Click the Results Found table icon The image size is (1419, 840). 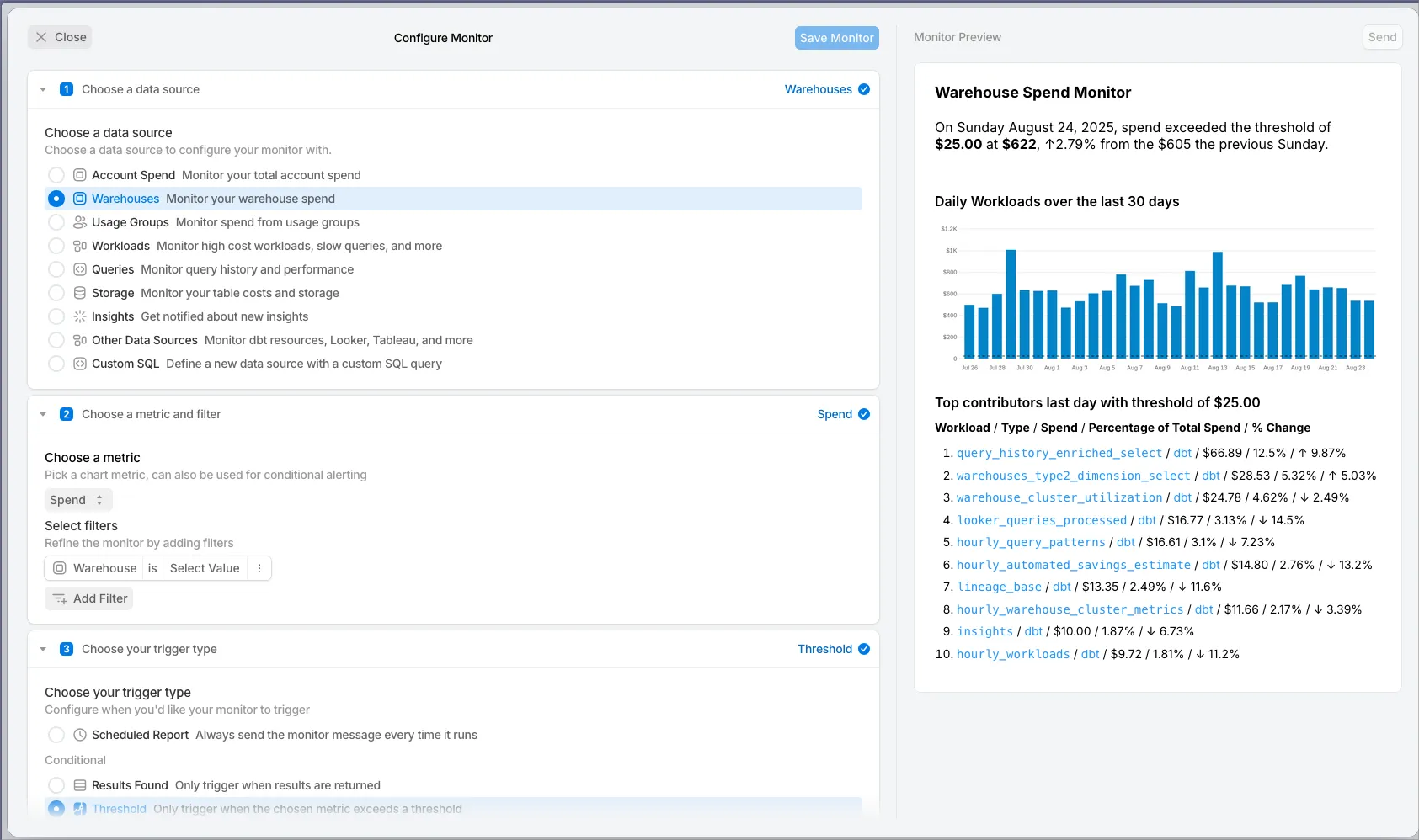(x=80, y=785)
